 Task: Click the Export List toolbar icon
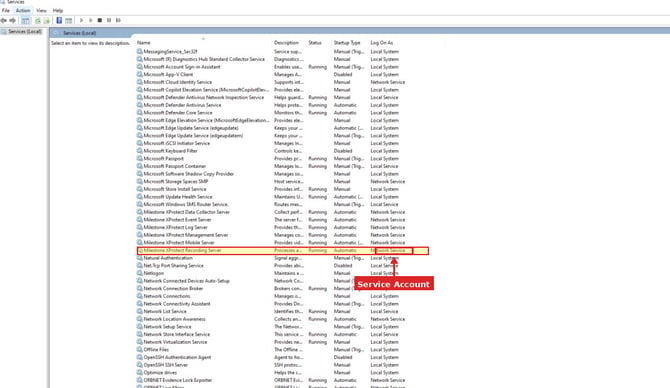pyautogui.click(x=47, y=20)
